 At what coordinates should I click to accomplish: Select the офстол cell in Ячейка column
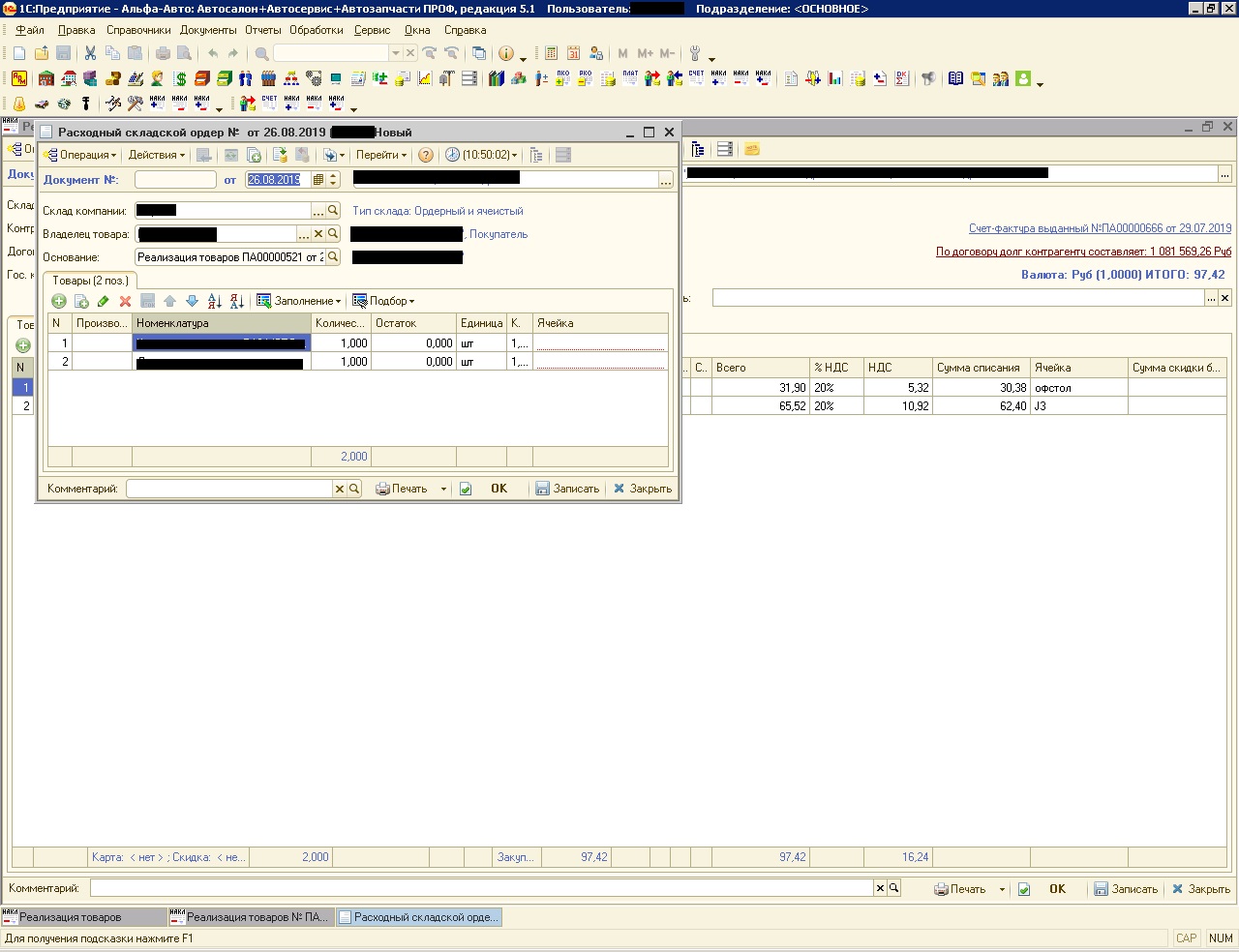click(x=1079, y=388)
